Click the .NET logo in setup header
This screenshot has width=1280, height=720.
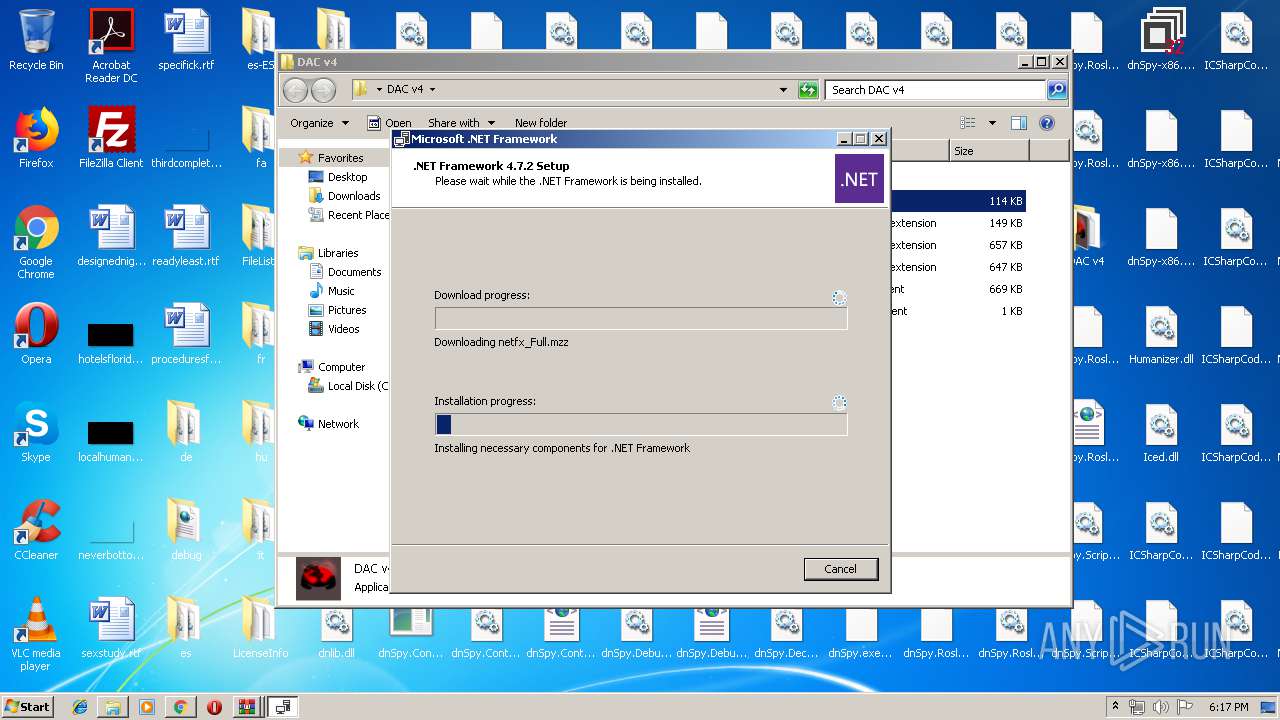[859, 179]
